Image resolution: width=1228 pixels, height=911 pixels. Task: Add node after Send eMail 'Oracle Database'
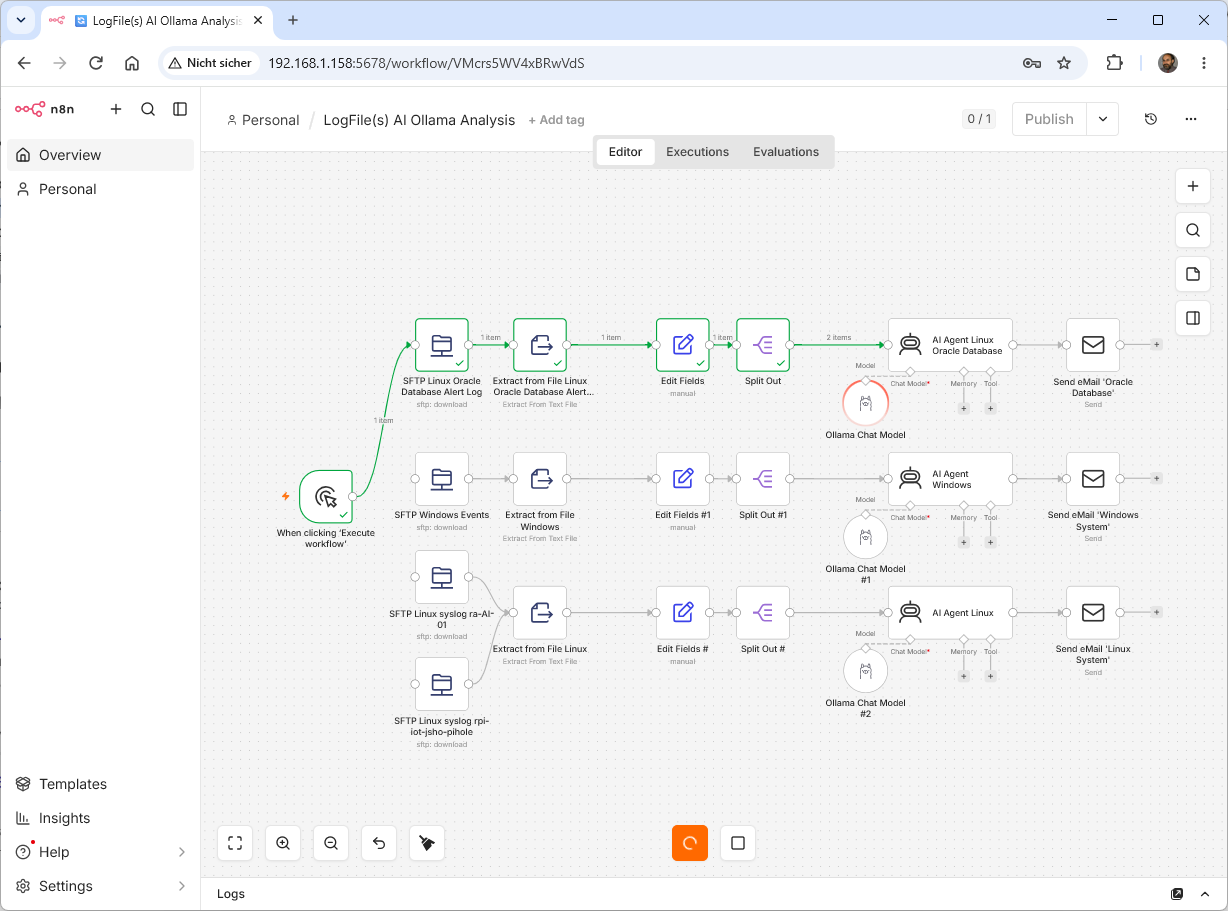pyautogui.click(x=1157, y=344)
